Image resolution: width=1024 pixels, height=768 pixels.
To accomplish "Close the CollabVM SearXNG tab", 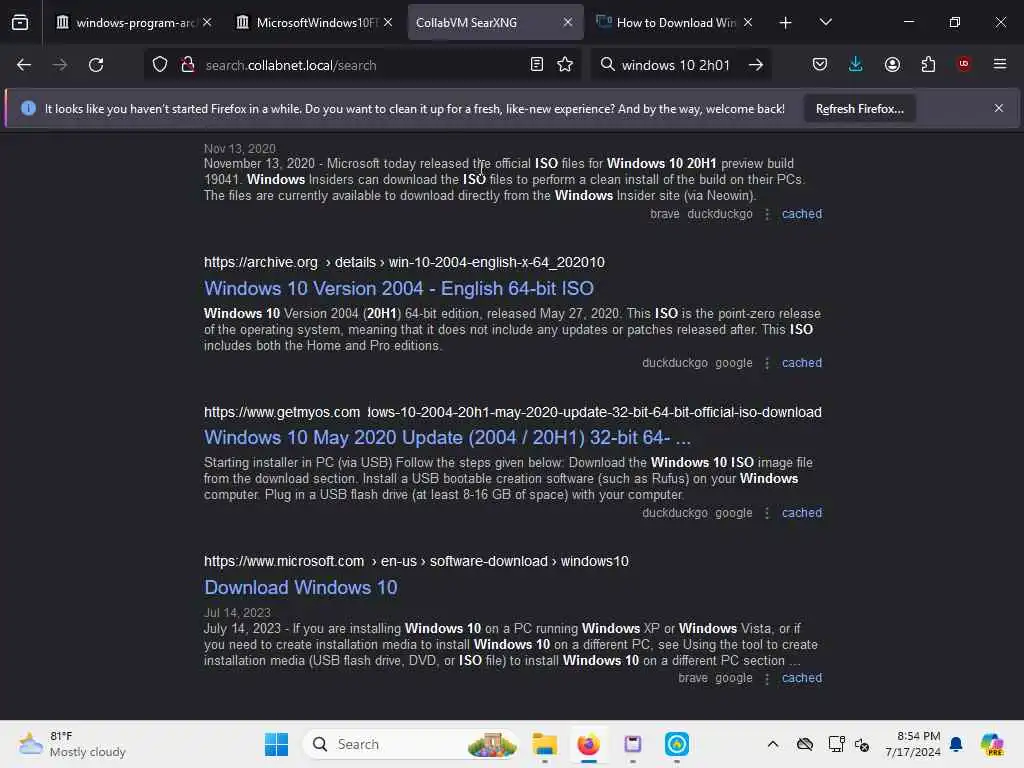I will 568,22.
